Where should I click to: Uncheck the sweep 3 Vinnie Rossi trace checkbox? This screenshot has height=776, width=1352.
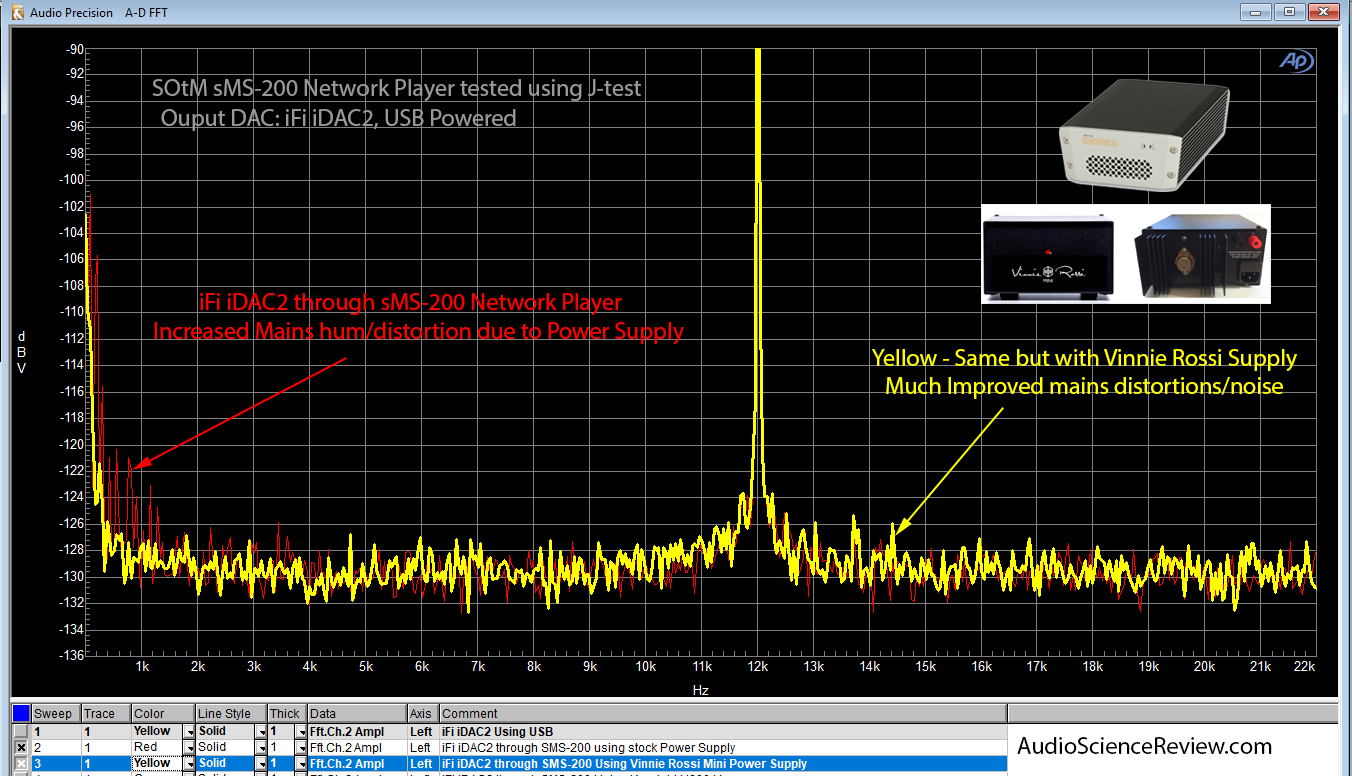(21, 763)
